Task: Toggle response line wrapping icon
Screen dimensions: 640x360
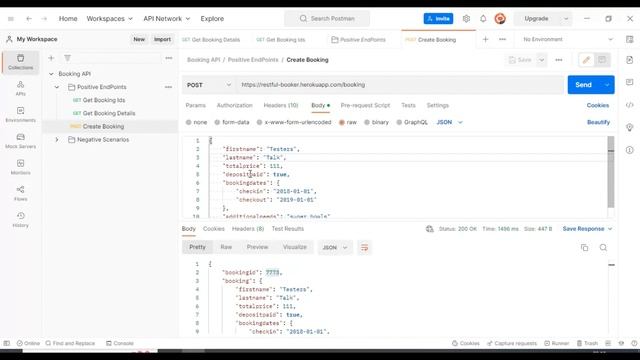Action: pyautogui.click(x=364, y=248)
